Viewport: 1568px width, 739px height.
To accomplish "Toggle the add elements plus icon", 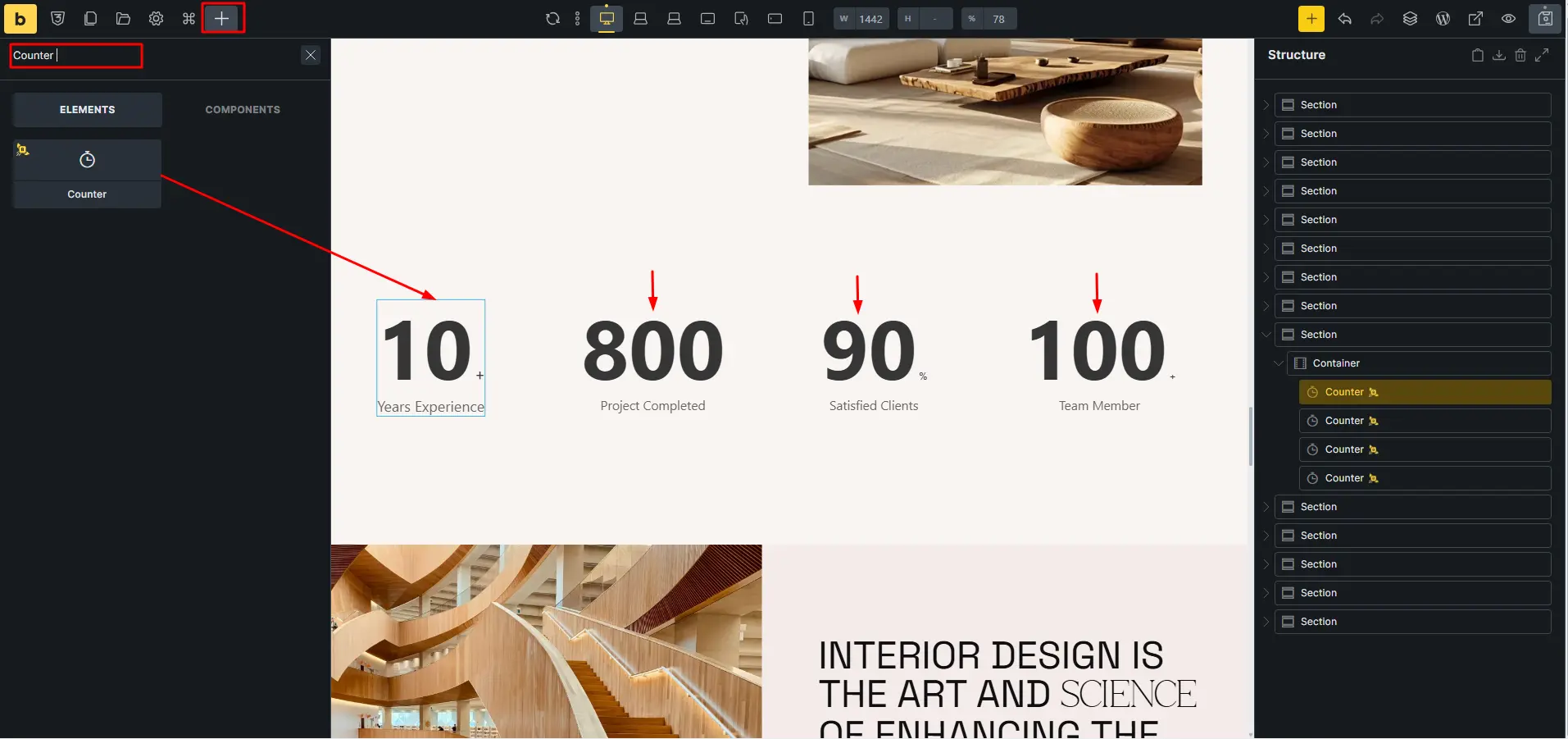I will [221, 18].
